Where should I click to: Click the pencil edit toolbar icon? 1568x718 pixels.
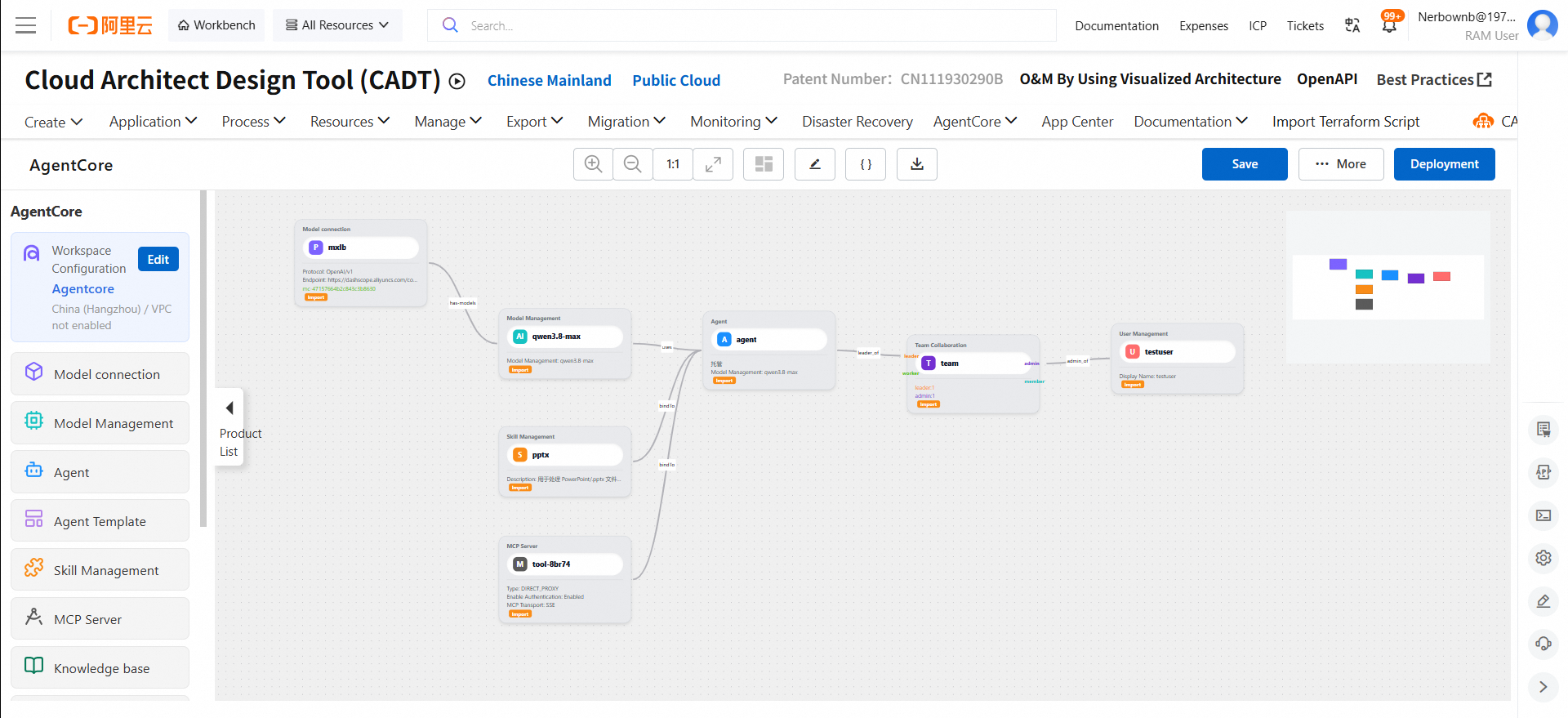tap(815, 164)
